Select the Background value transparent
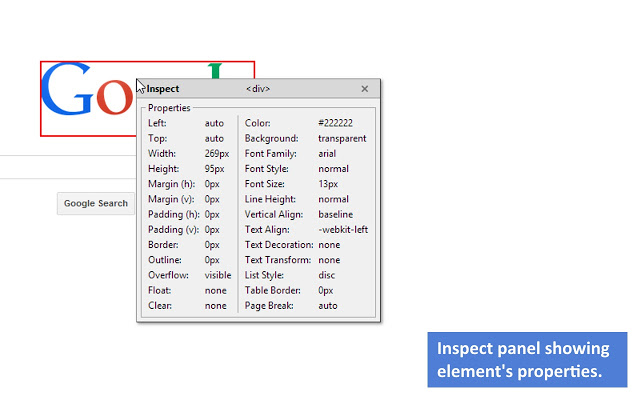The height and width of the screenshot is (400, 640). point(342,139)
